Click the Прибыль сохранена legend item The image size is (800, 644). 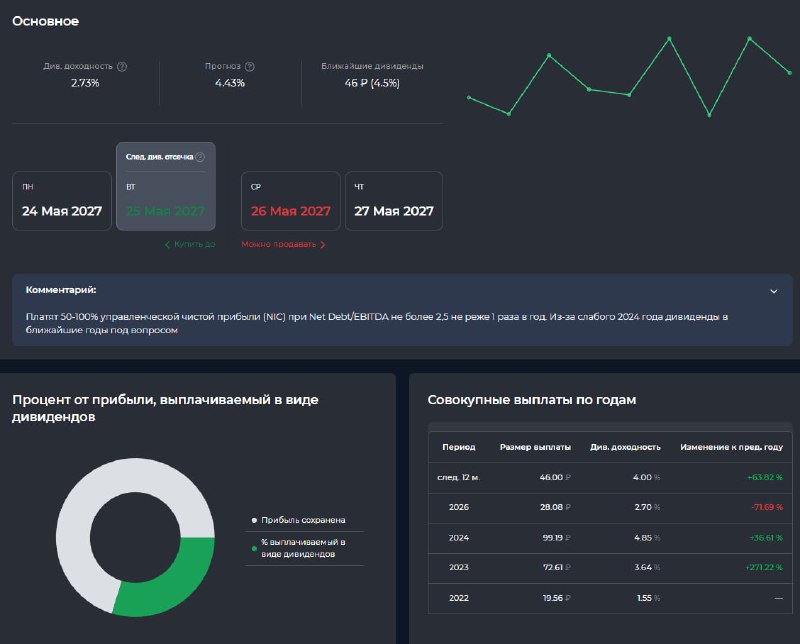pos(298,520)
